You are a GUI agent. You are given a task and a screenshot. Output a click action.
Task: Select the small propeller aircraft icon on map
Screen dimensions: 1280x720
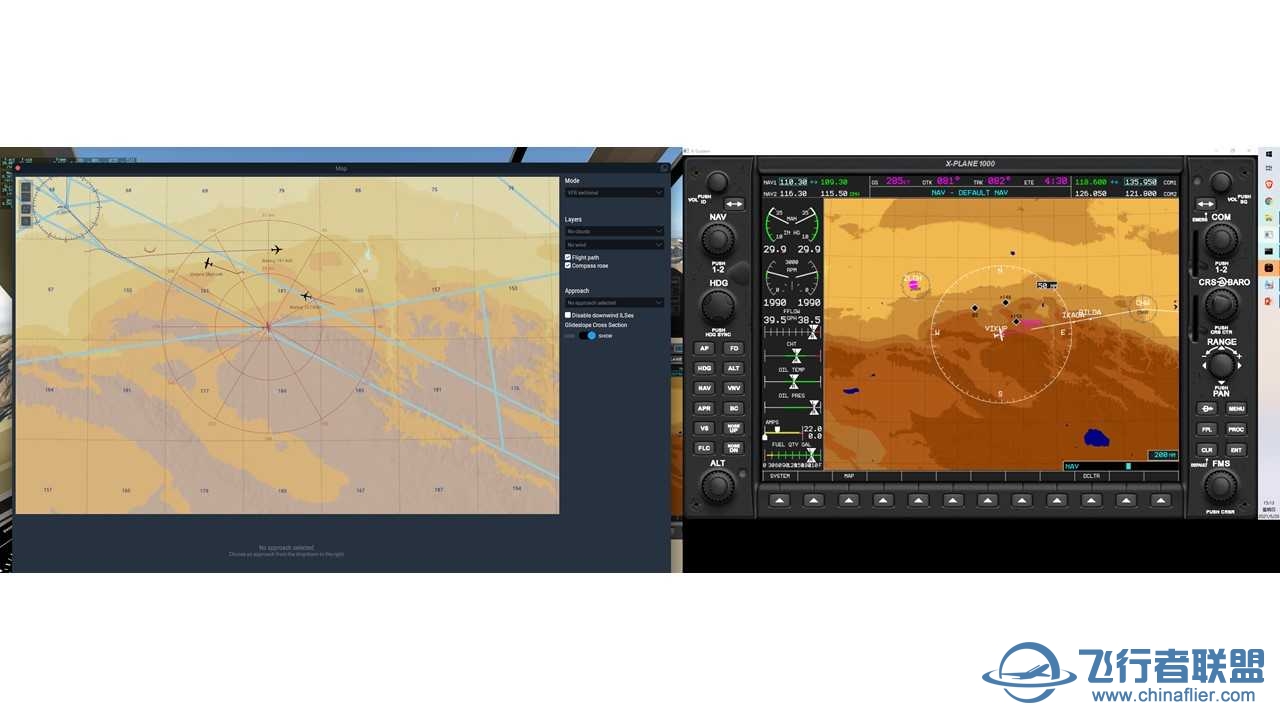209,264
